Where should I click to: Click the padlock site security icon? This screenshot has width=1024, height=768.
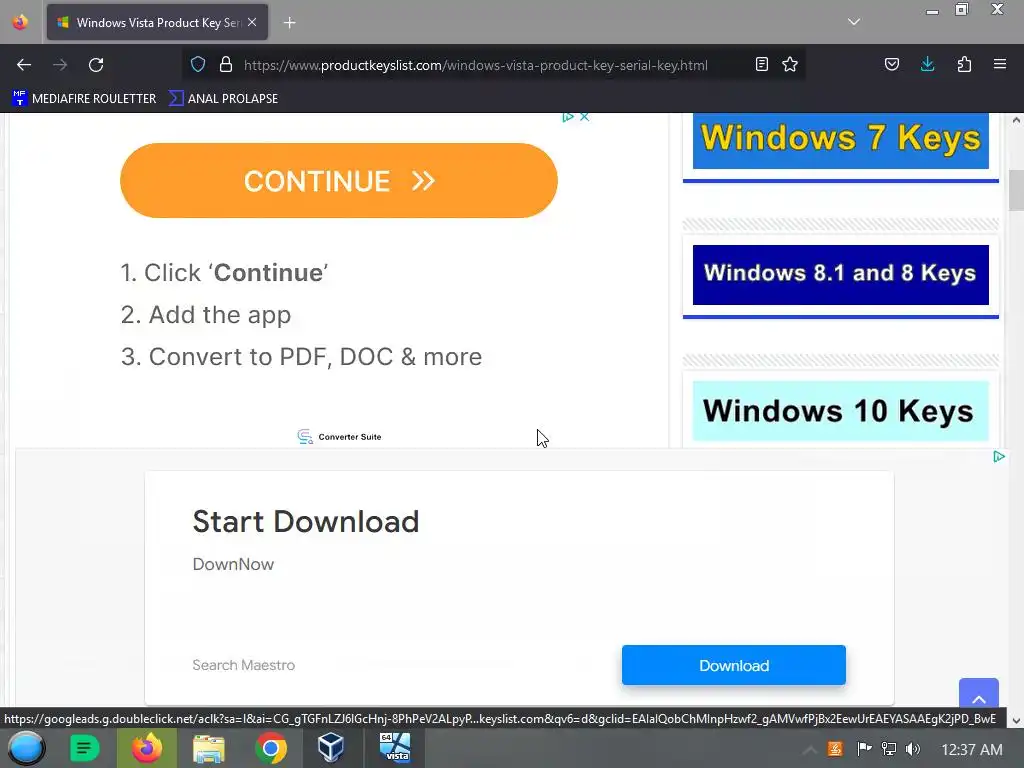tap(226, 65)
